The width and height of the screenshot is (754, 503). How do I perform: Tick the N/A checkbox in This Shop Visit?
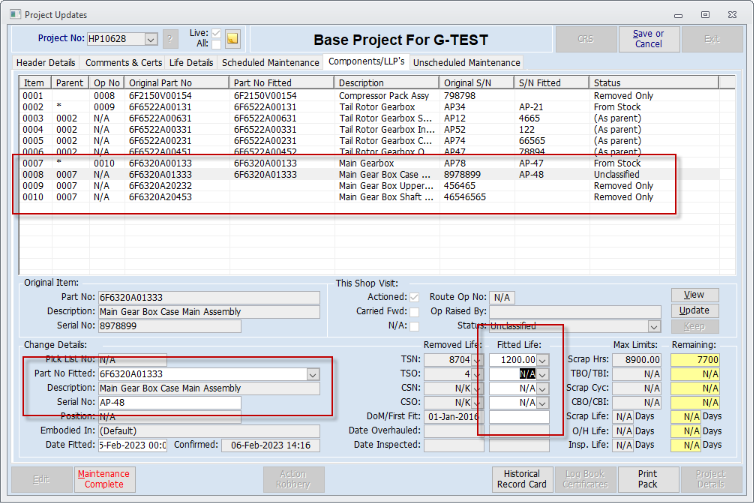(414, 326)
